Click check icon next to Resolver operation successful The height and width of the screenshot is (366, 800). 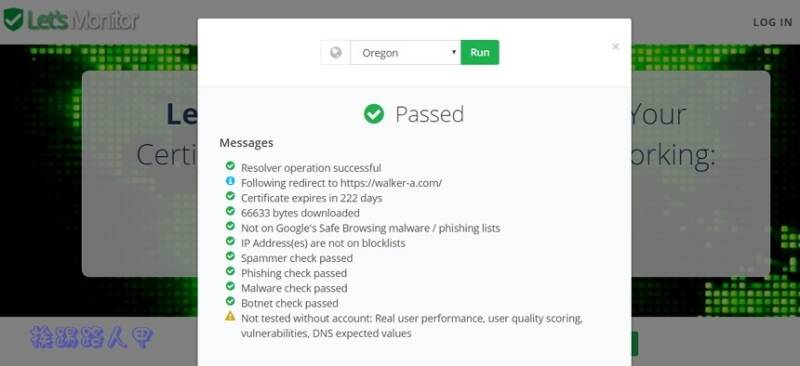pos(230,166)
